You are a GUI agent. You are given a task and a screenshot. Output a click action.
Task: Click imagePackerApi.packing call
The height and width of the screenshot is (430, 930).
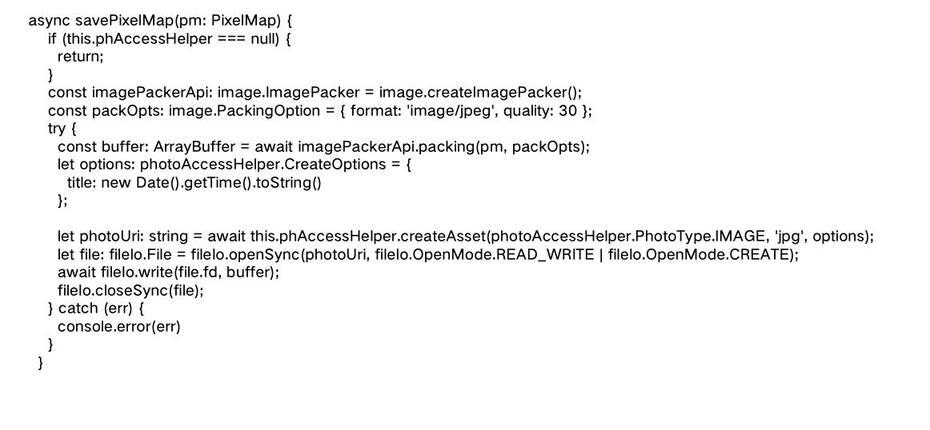[444, 146]
